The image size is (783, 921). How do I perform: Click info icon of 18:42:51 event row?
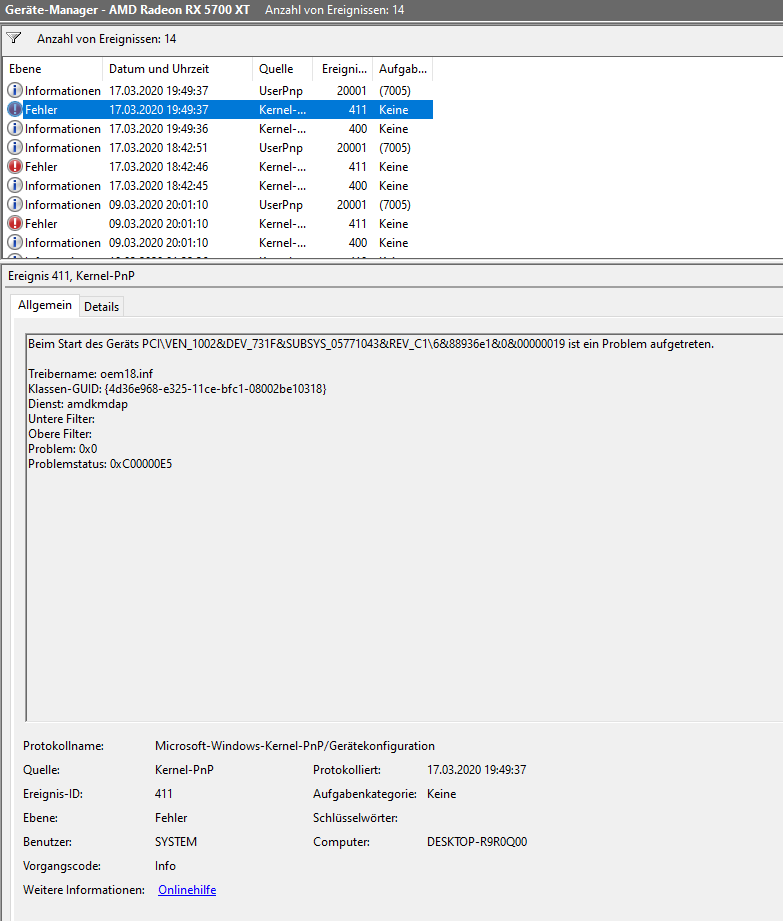point(15,147)
